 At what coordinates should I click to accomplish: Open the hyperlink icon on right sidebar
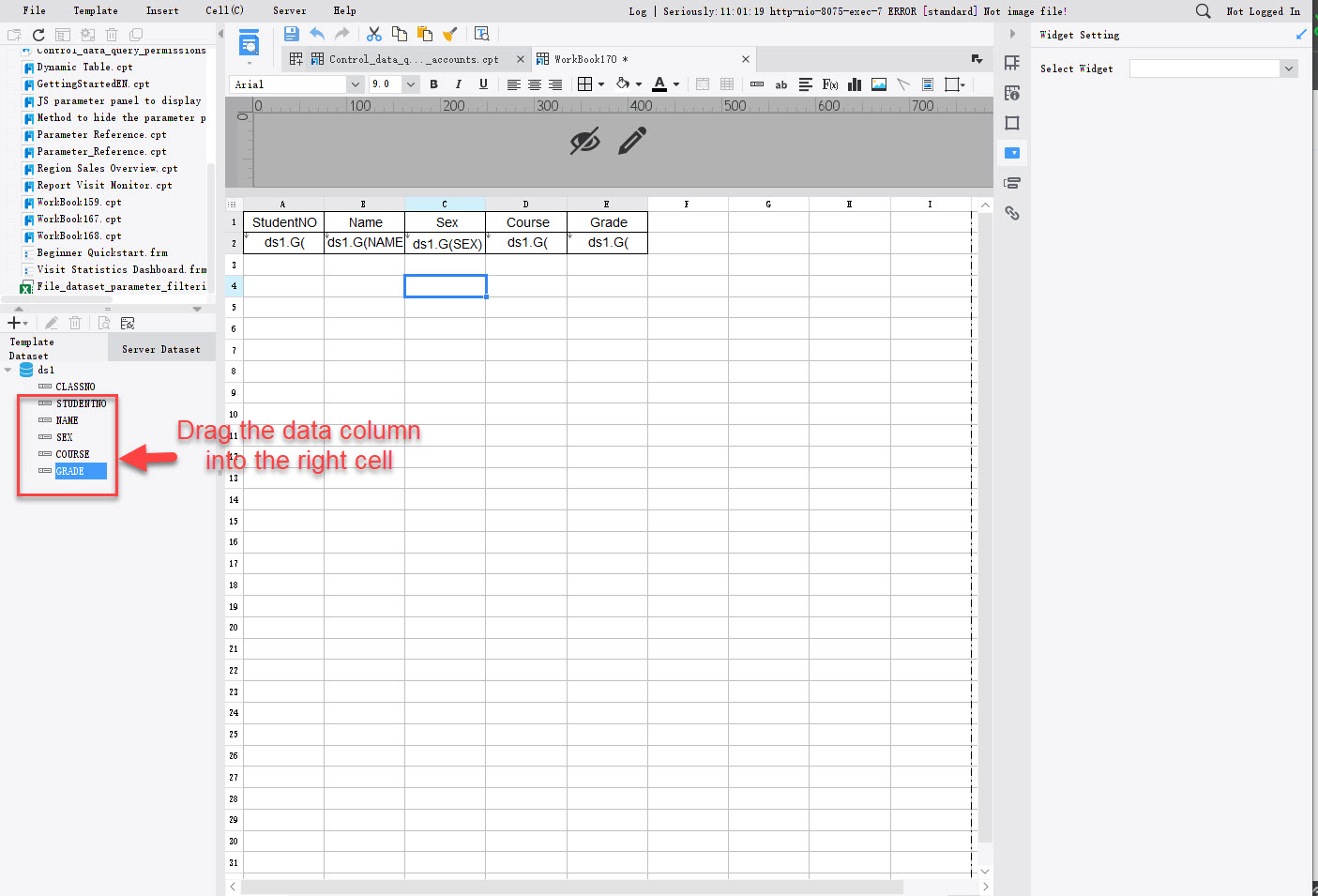coord(1012,213)
